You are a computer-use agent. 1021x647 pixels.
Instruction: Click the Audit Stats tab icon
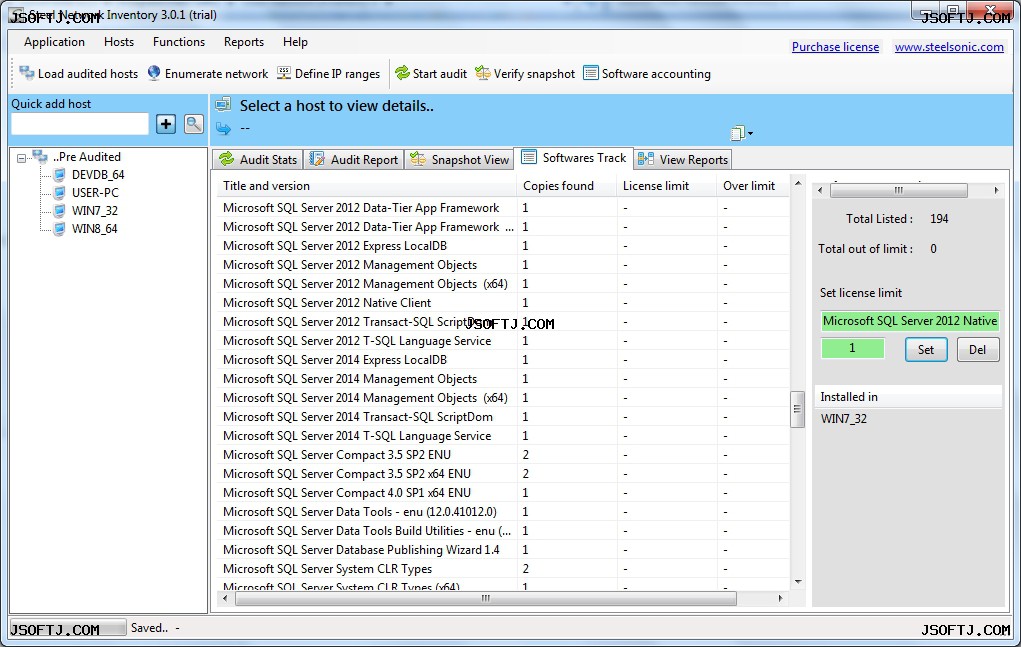pos(227,159)
